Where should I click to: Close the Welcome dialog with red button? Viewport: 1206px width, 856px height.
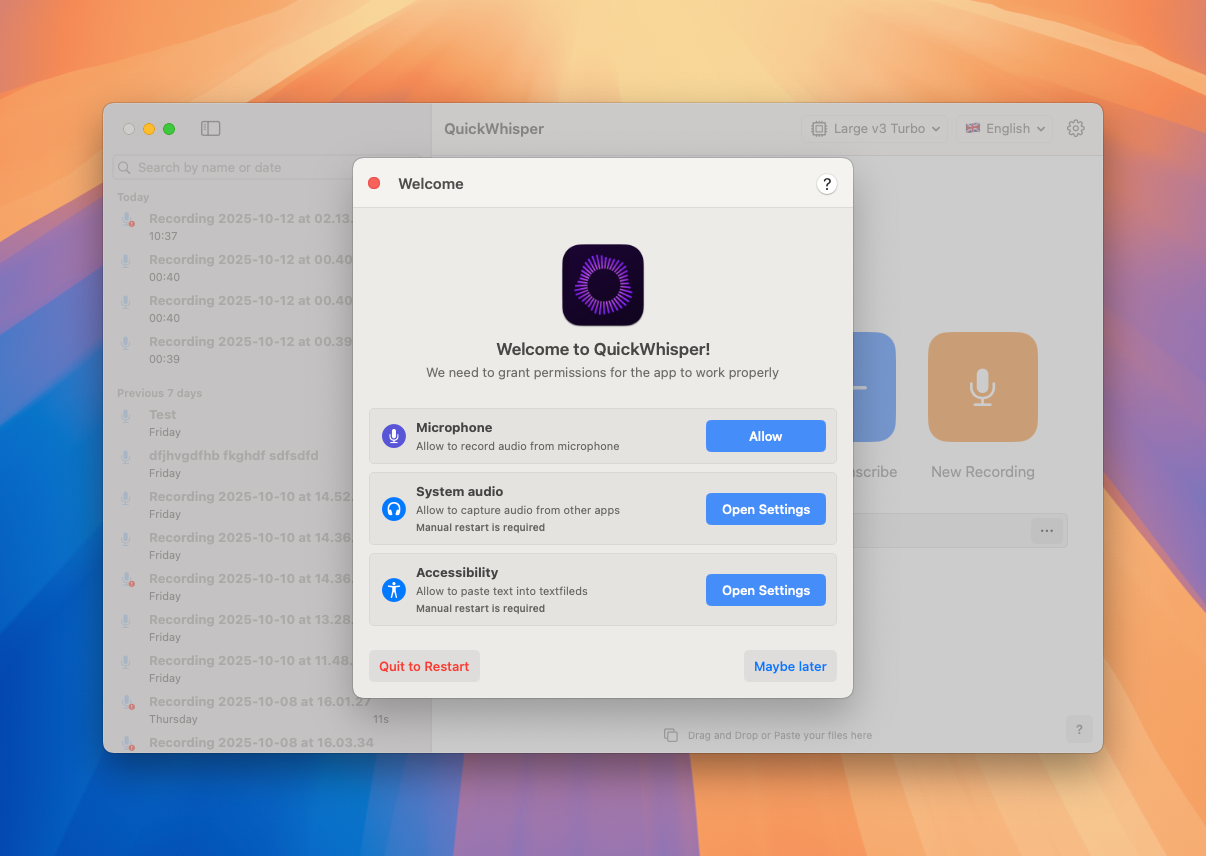click(374, 183)
